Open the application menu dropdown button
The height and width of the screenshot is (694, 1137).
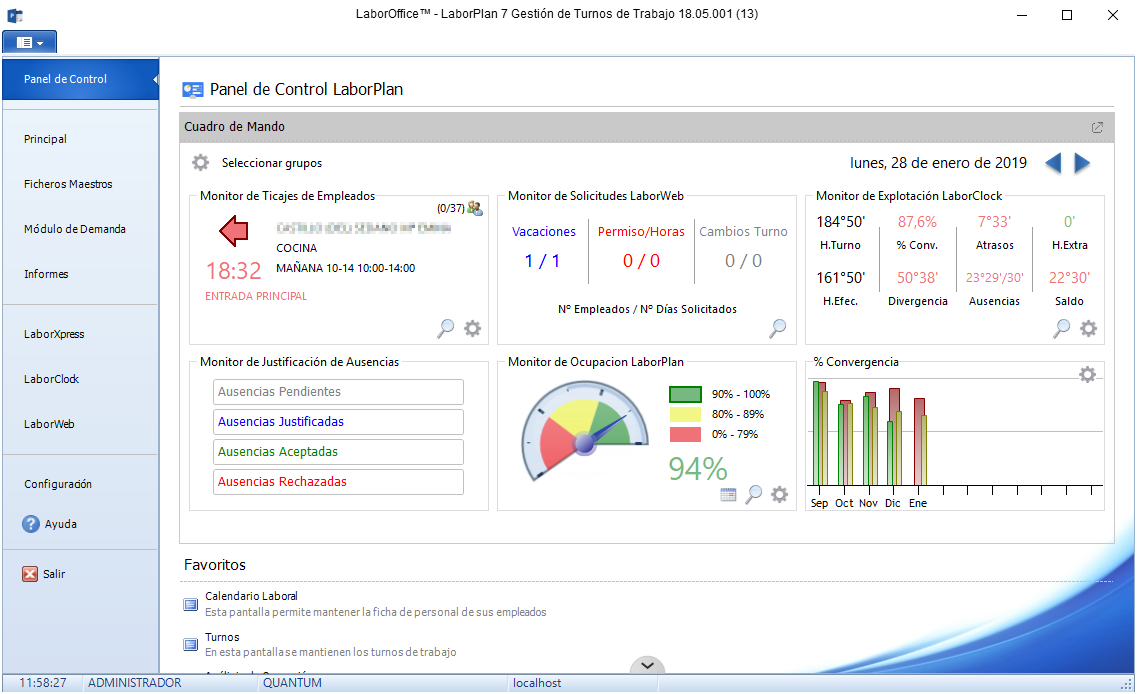[30, 42]
